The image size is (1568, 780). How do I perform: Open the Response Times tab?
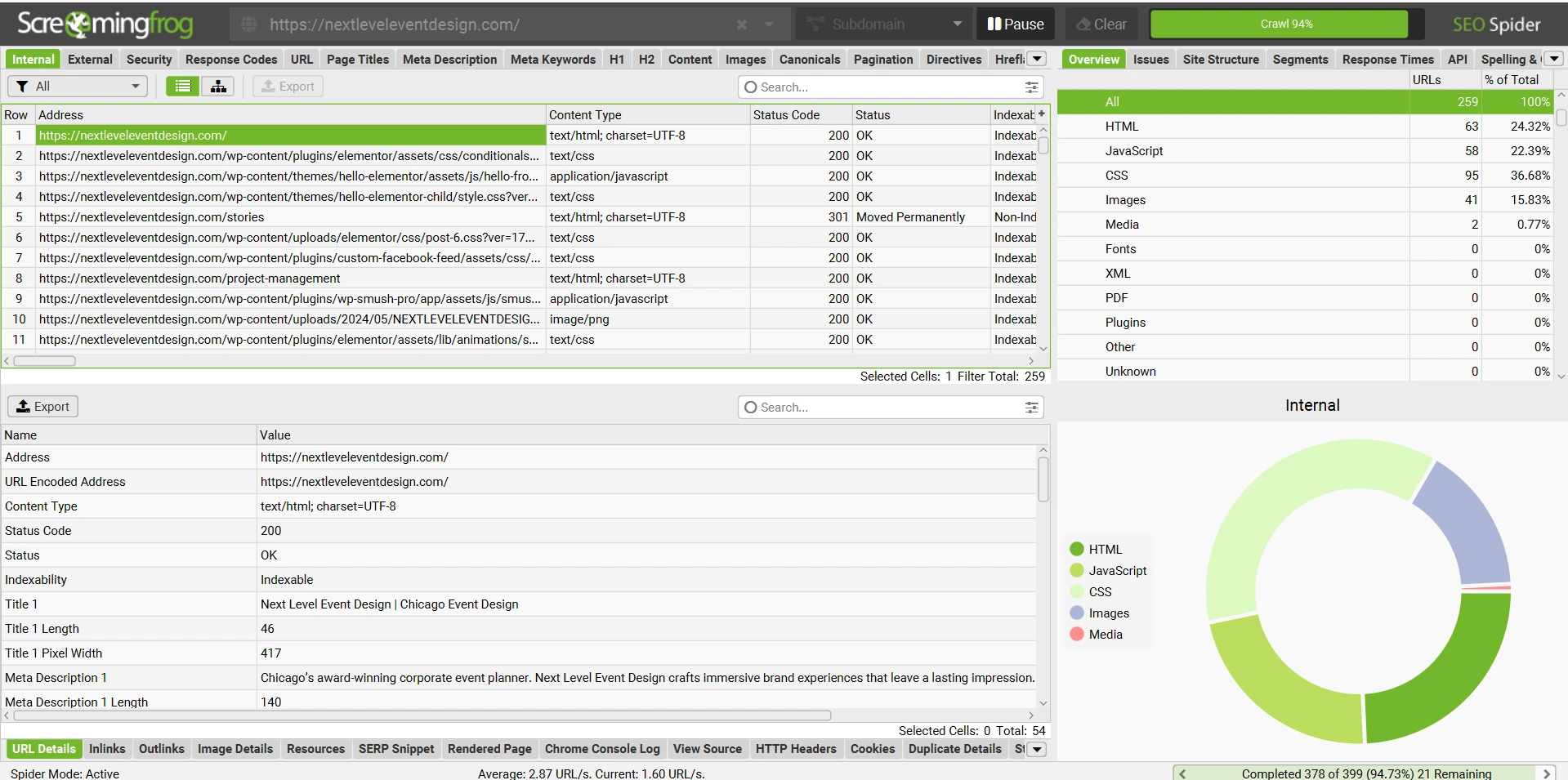1387,60
